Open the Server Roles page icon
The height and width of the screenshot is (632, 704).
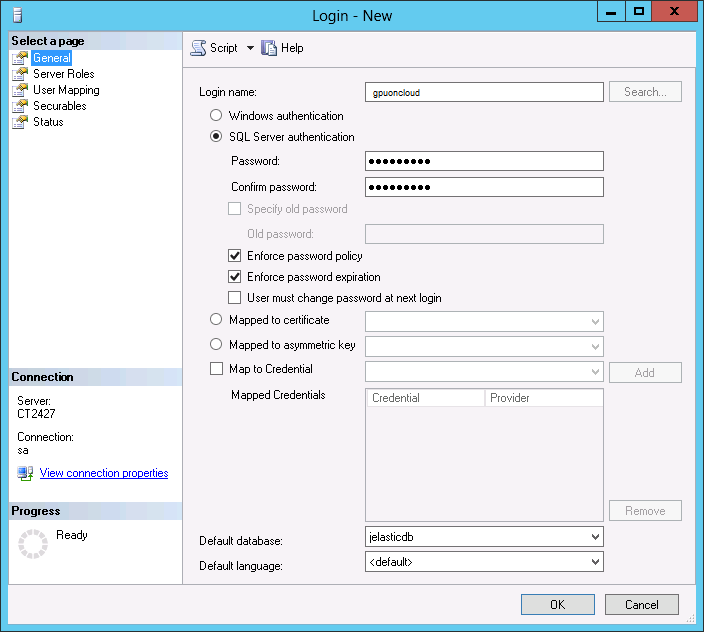19,74
